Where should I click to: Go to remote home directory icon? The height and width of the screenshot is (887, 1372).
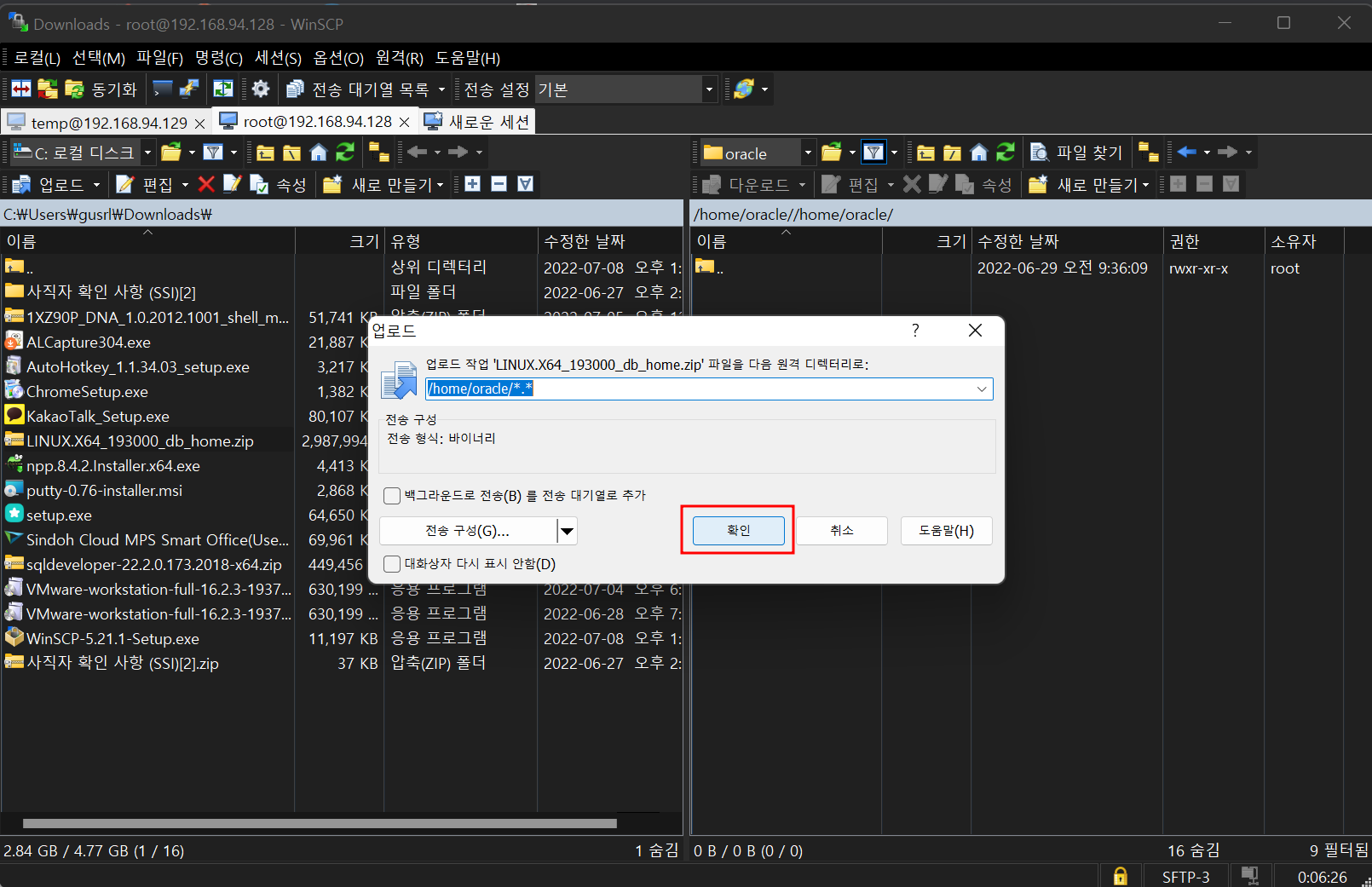pos(979,153)
